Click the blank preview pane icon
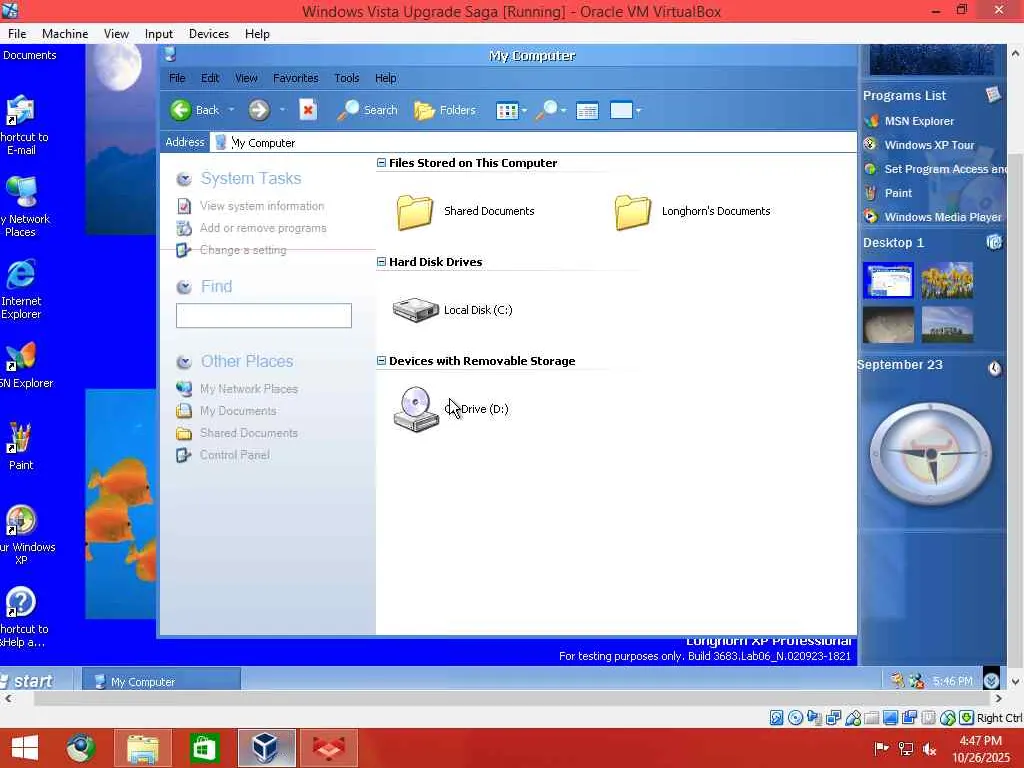Image resolution: width=1024 pixels, height=768 pixels. pos(621,110)
